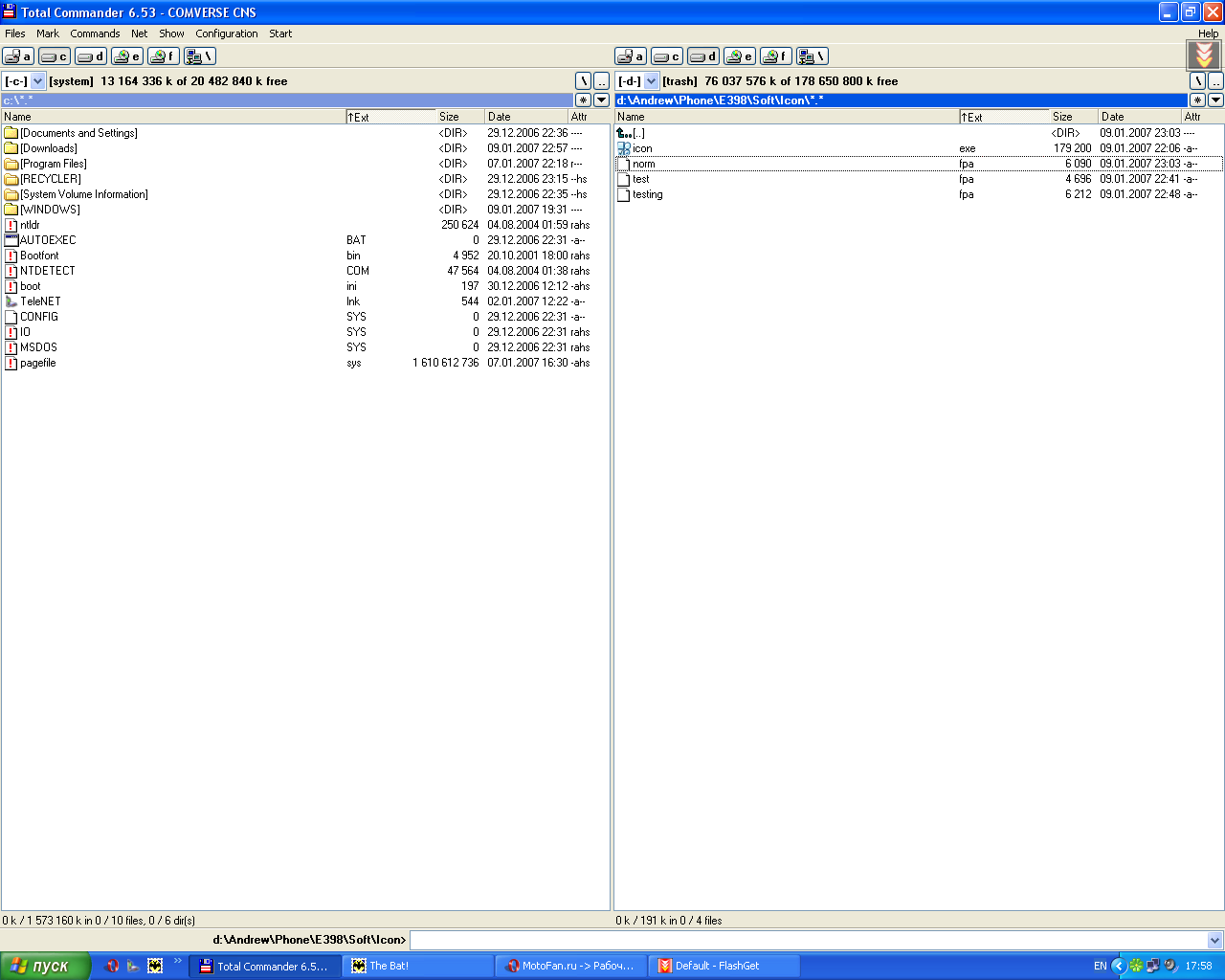1225x980 pixels.
Task: Select the testing.fpa file
Action: pos(919,194)
